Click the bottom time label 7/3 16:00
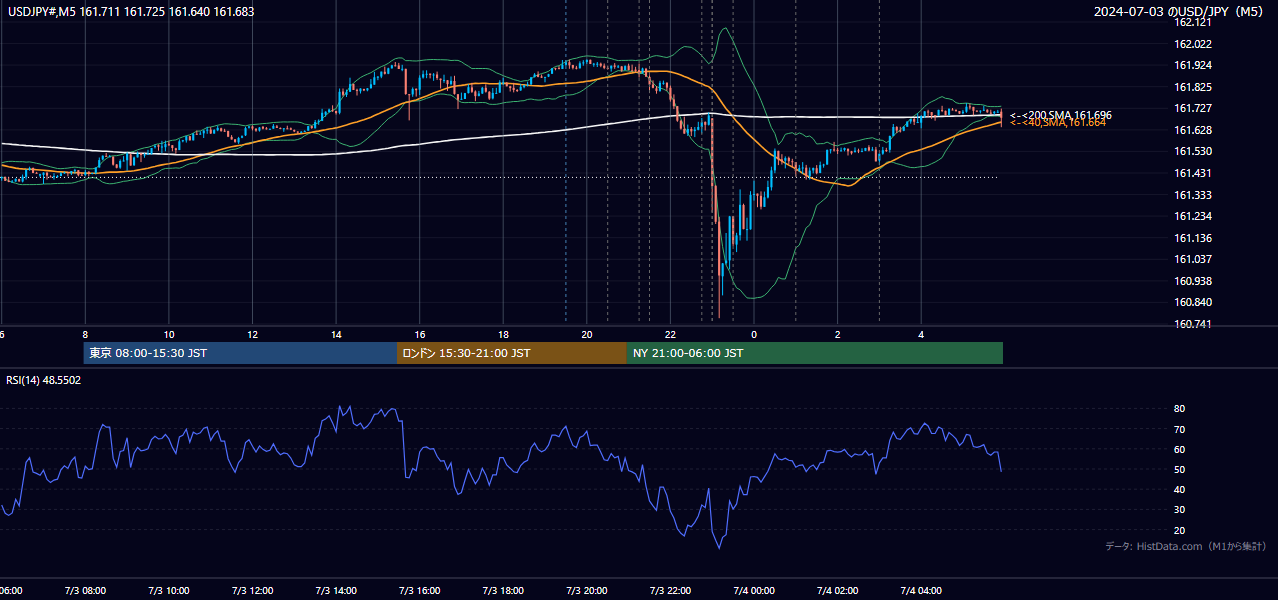 (x=420, y=591)
